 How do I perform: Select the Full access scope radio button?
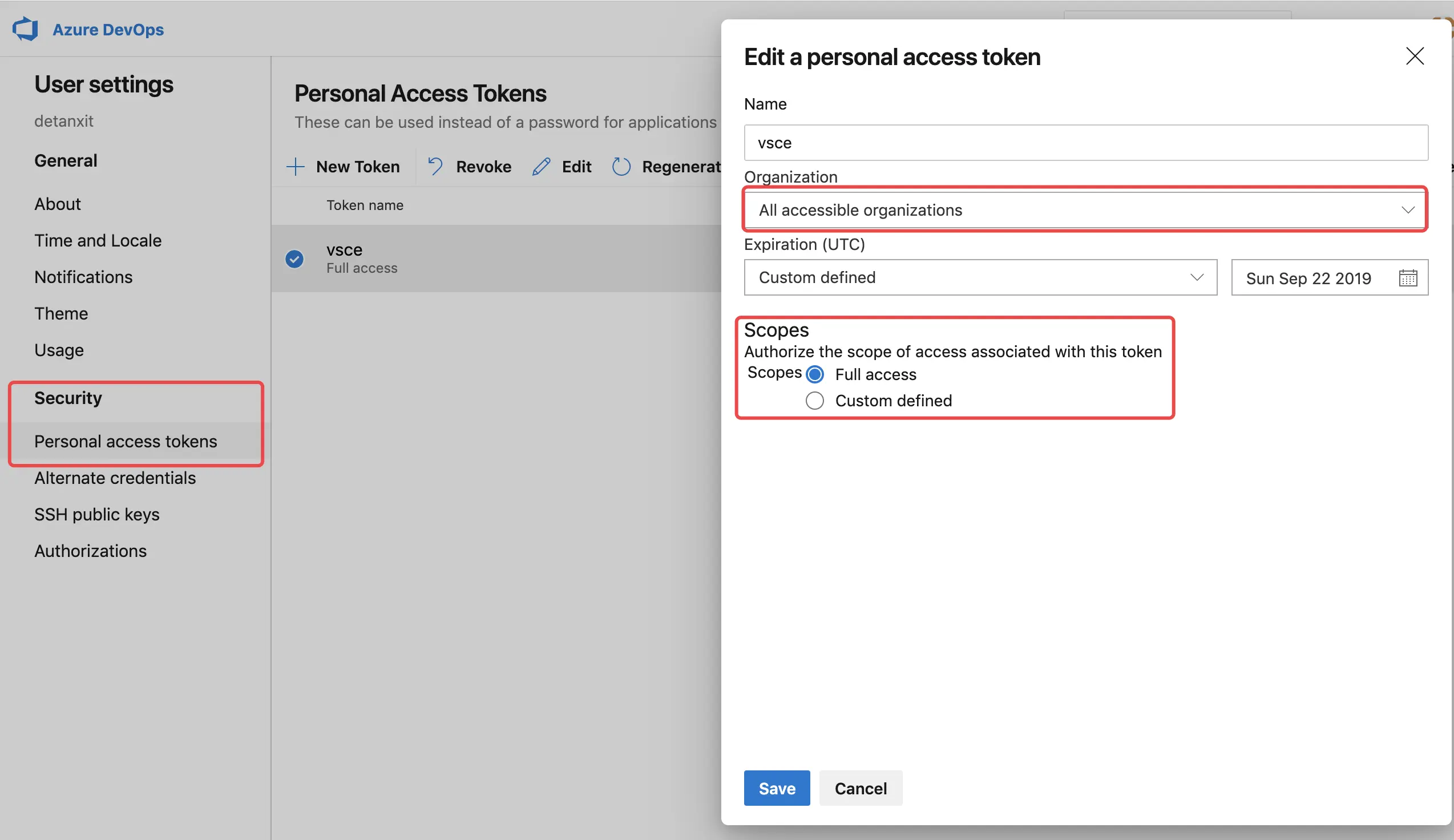tap(815, 374)
